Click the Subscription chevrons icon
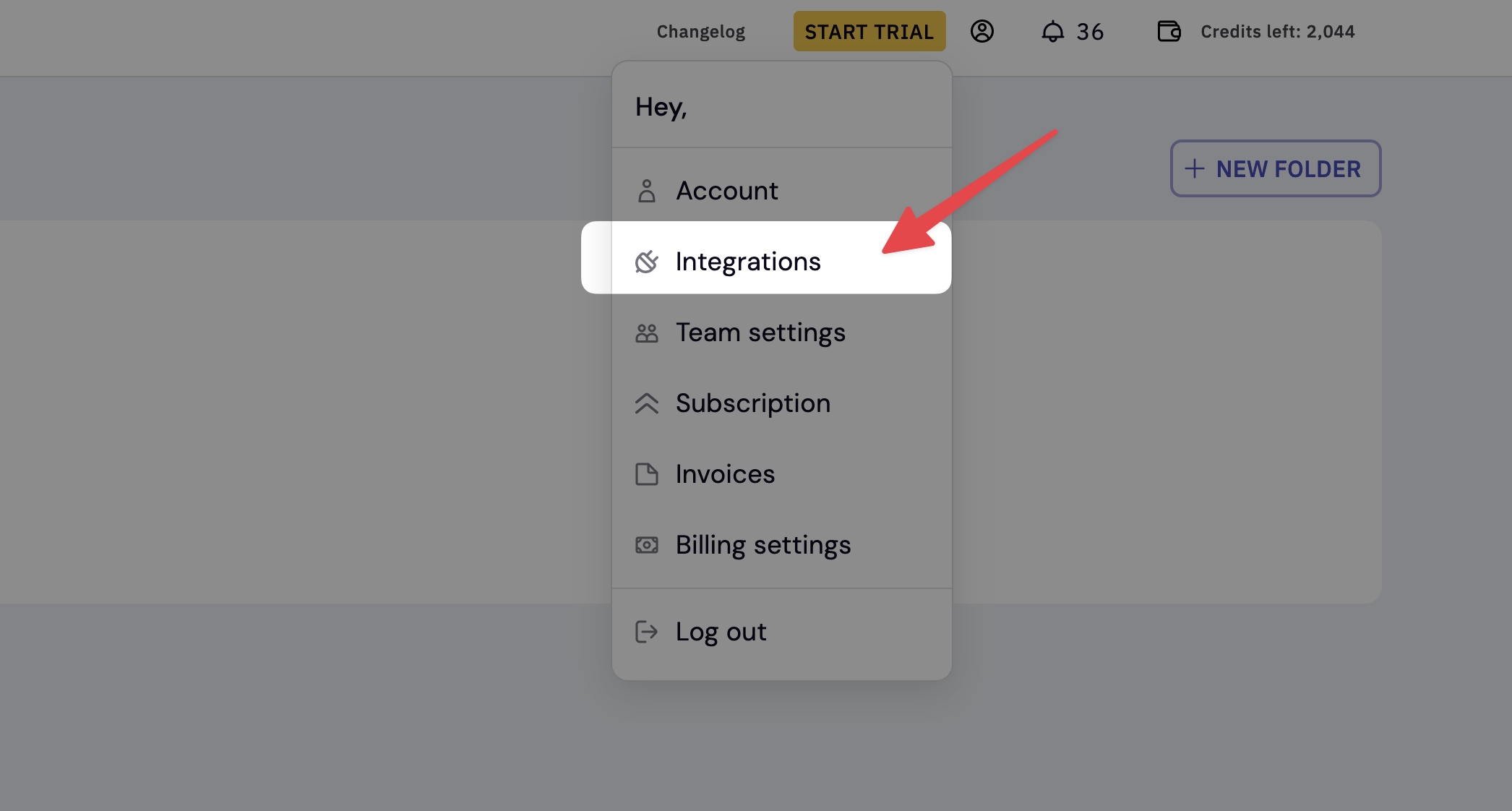The height and width of the screenshot is (811, 1512). click(x=646, y=403)
